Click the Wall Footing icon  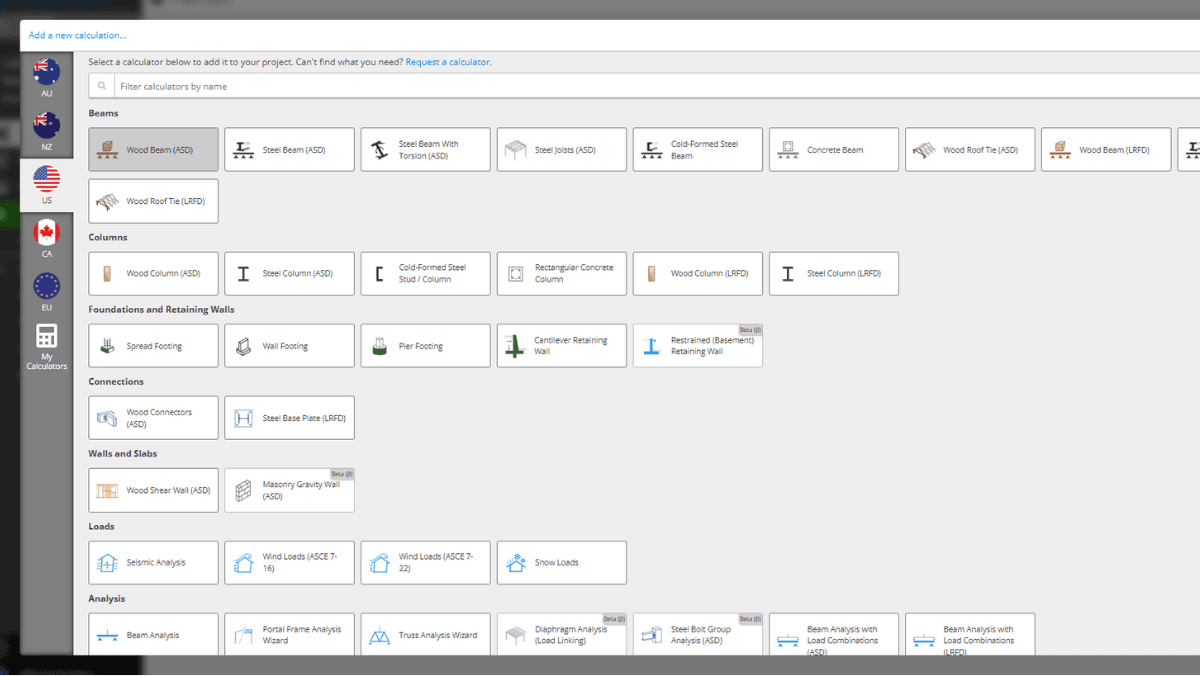tap(243, 346)
